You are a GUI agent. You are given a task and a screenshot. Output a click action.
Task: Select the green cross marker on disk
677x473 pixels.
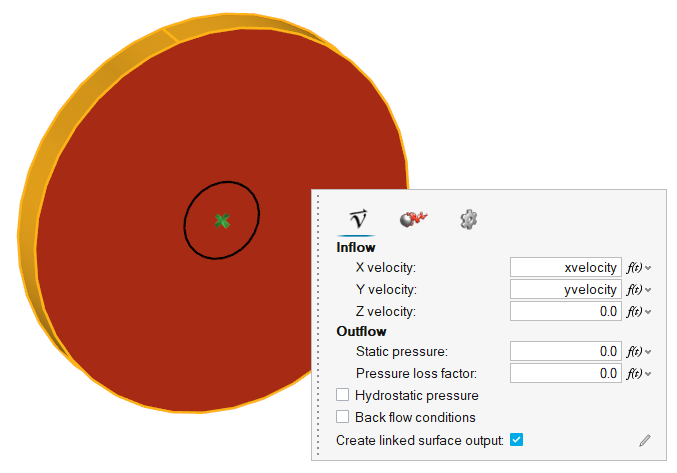pos(222,220)
